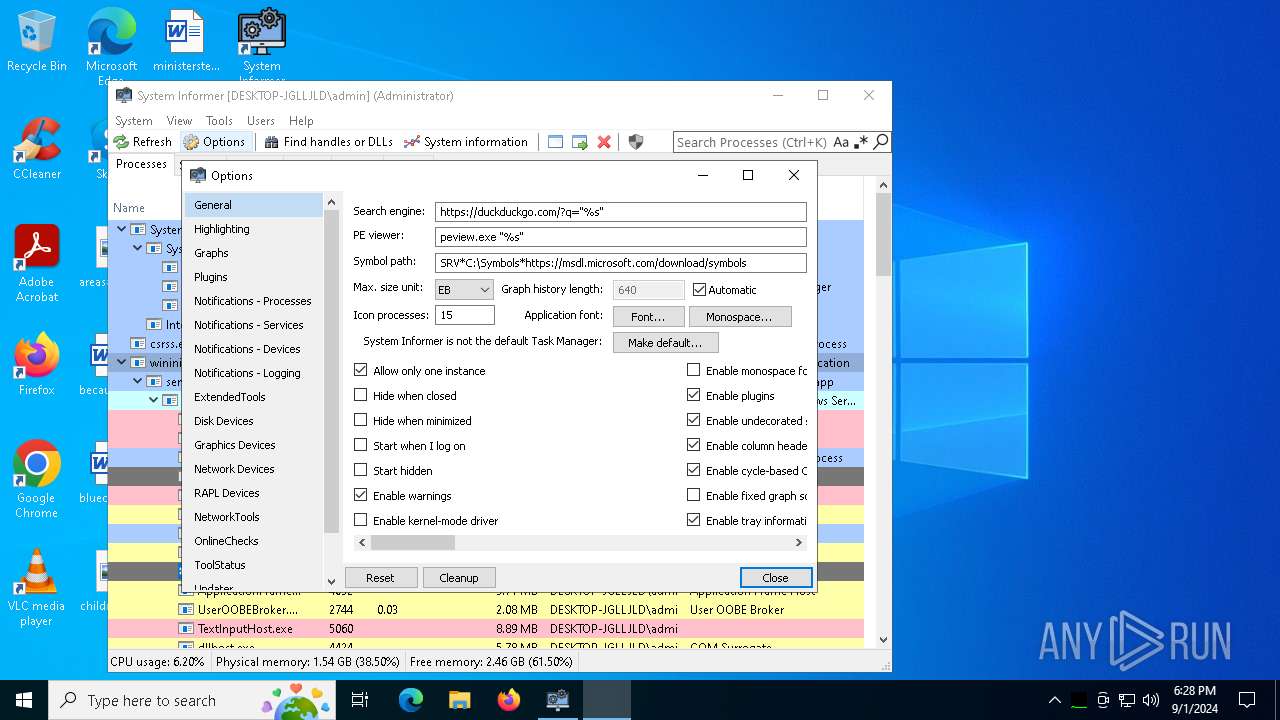1280x720 pixels.
Task: Click the magnifier search icon
Action: pyautogui.click(x=881, y=142)
